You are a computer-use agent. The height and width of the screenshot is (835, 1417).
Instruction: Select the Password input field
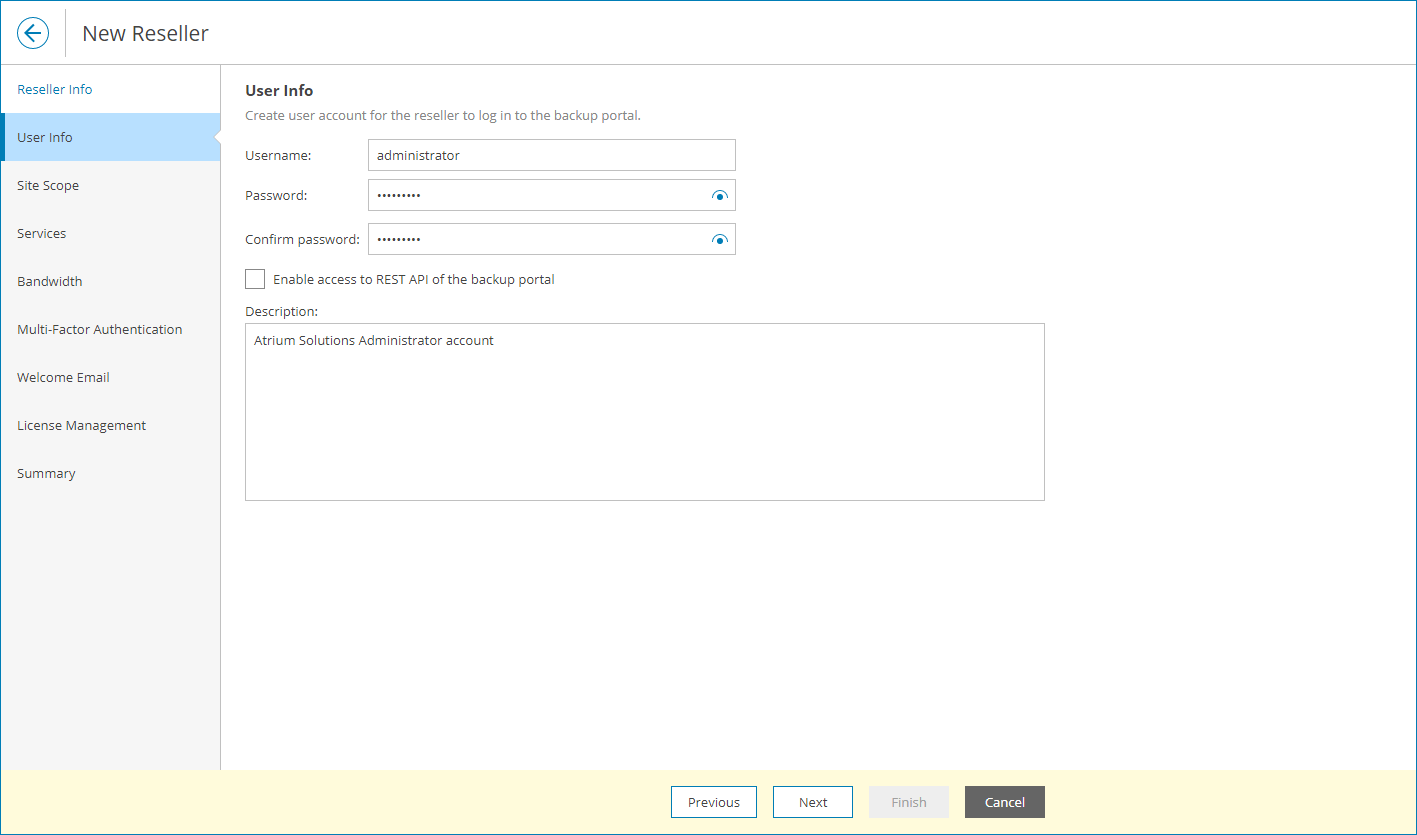click(540, 195)
